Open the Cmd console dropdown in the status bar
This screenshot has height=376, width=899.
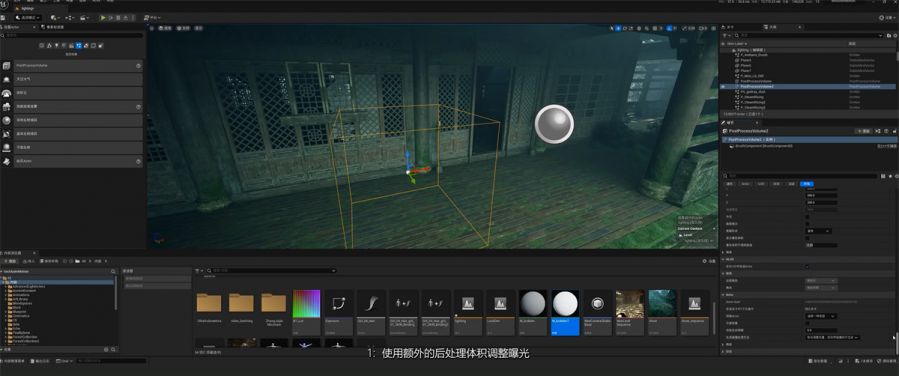coord(65,361)
